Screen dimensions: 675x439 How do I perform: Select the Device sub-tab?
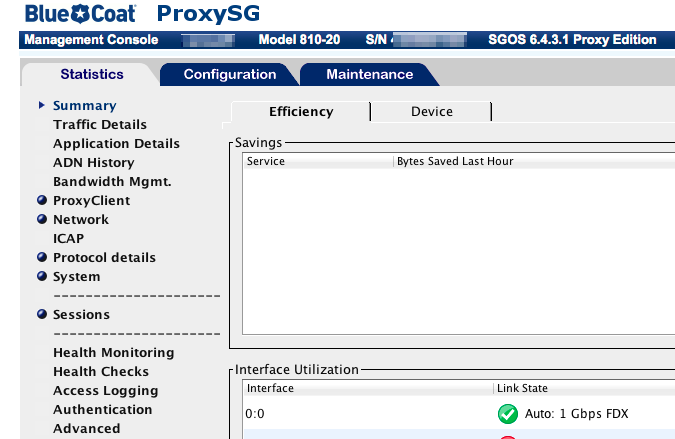pyautogui.click(x=431, y=111)
